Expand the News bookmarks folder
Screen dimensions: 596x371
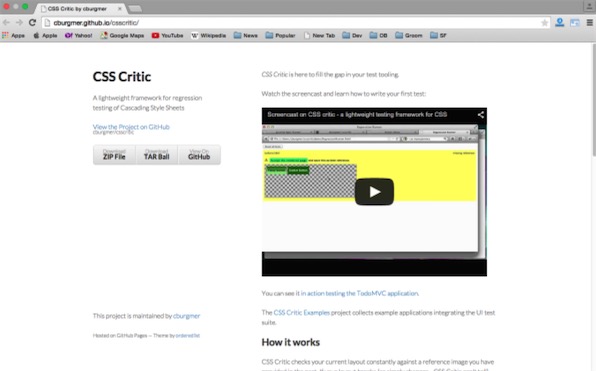(246, 35)
